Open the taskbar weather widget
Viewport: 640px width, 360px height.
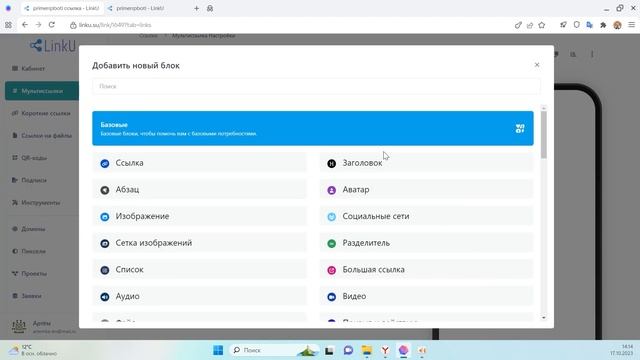(33, 350)
